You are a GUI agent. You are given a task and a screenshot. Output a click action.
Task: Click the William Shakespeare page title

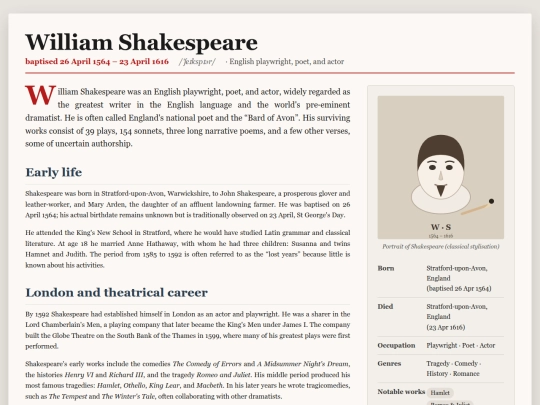(x=141, y=43)
